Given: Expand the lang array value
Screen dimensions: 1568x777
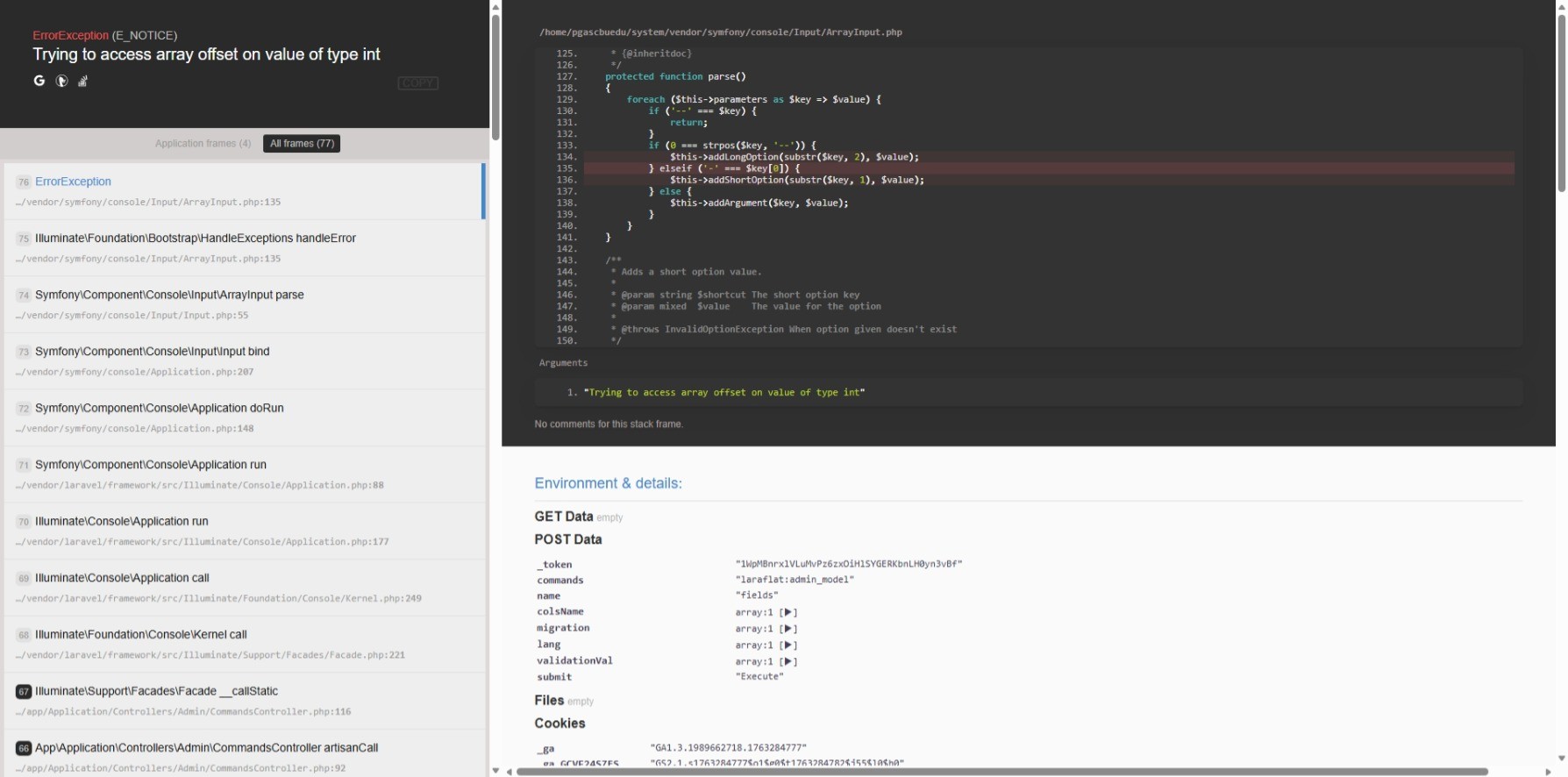Looking at the screenshot, I should pyautogui.click(x=788, y=645).
